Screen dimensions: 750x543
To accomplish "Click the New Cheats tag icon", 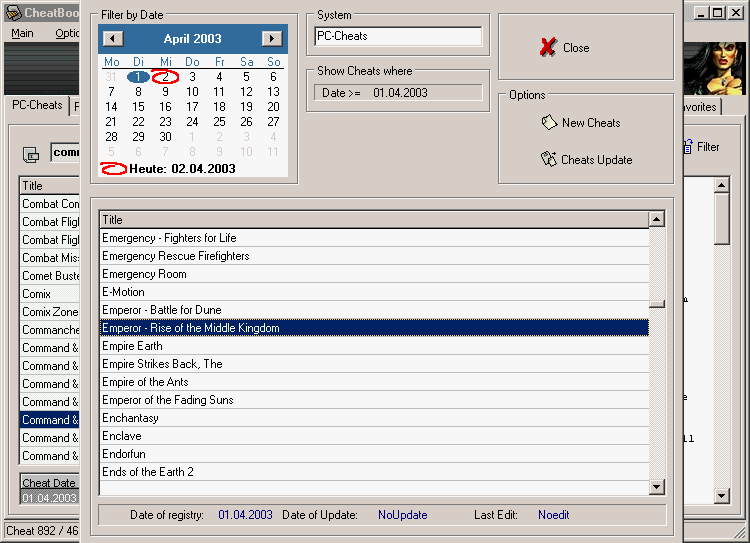I will click(x=548, y=123).
